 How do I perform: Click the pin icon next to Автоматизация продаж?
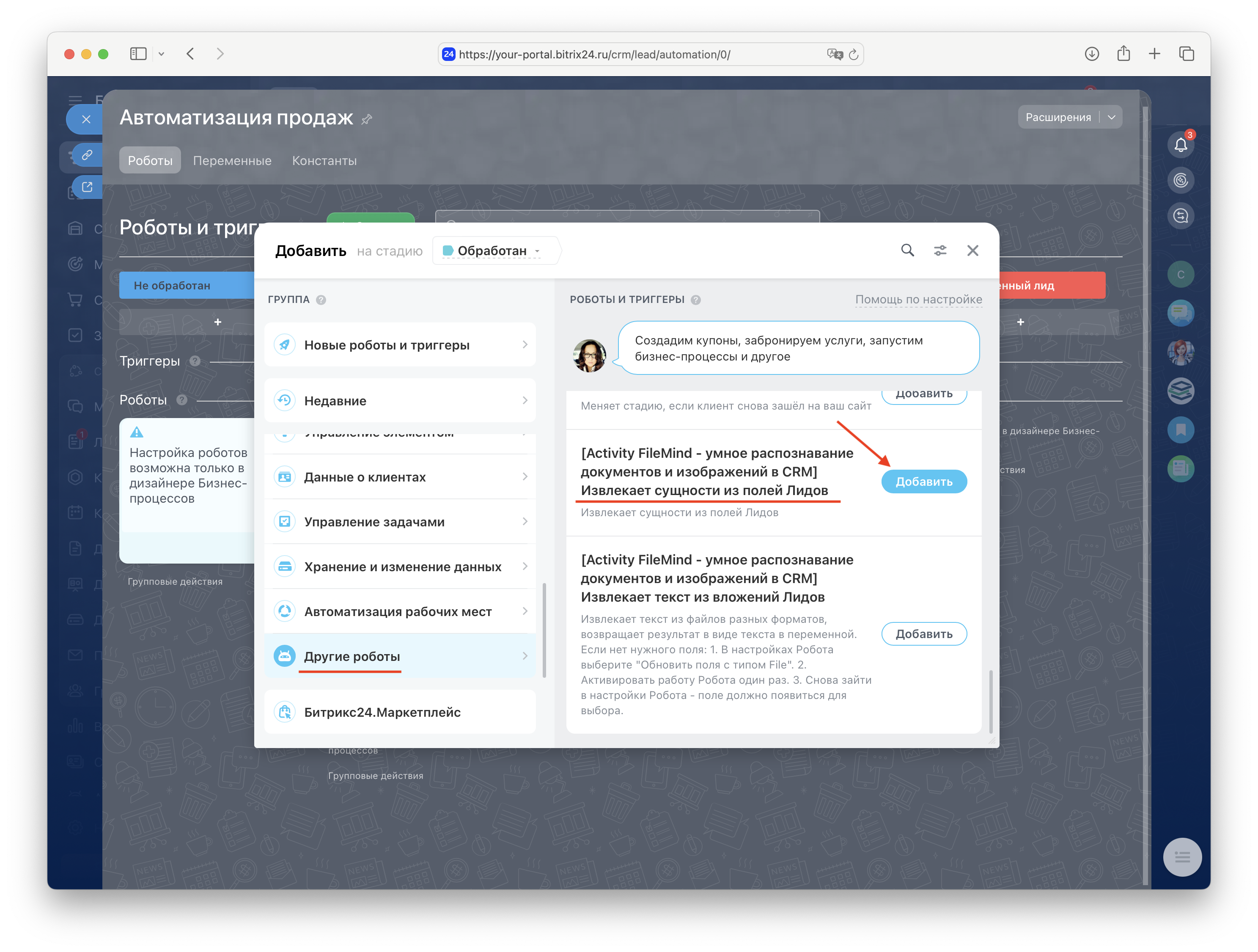point(367,119)
